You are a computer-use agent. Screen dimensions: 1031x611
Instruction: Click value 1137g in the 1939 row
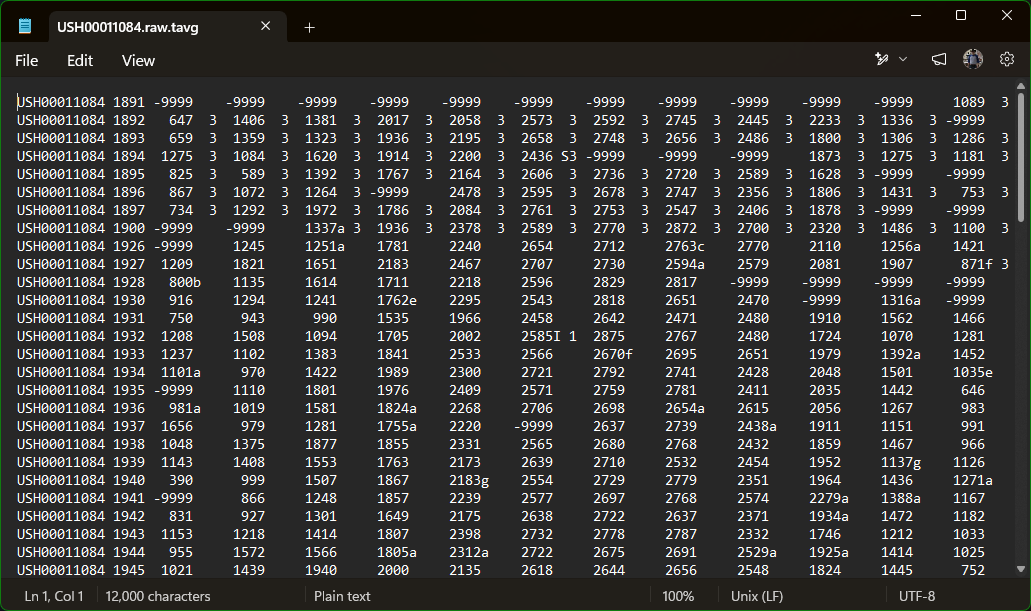[x=901, y=462]
